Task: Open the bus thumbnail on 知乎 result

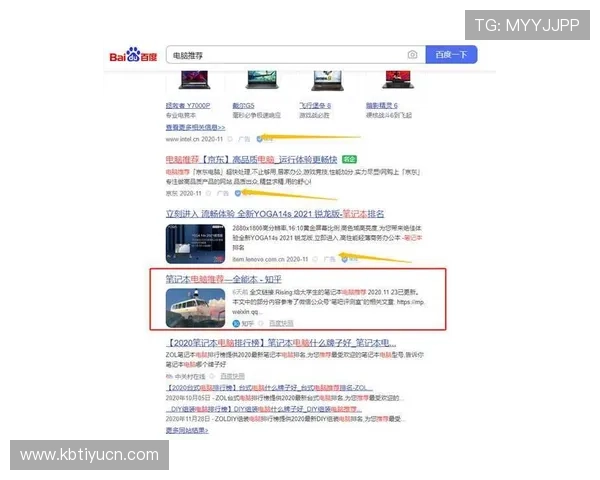Action: (x=196, y=308)
